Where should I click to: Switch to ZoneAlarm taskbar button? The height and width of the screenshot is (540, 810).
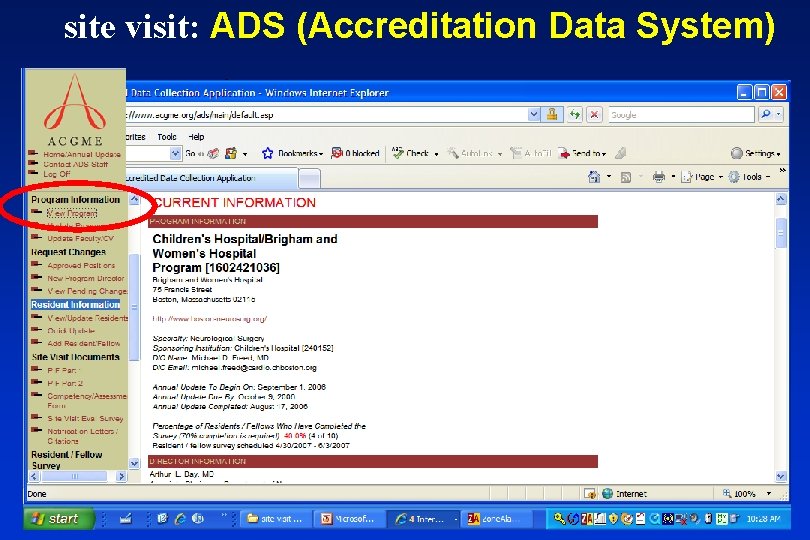(496, 518)
